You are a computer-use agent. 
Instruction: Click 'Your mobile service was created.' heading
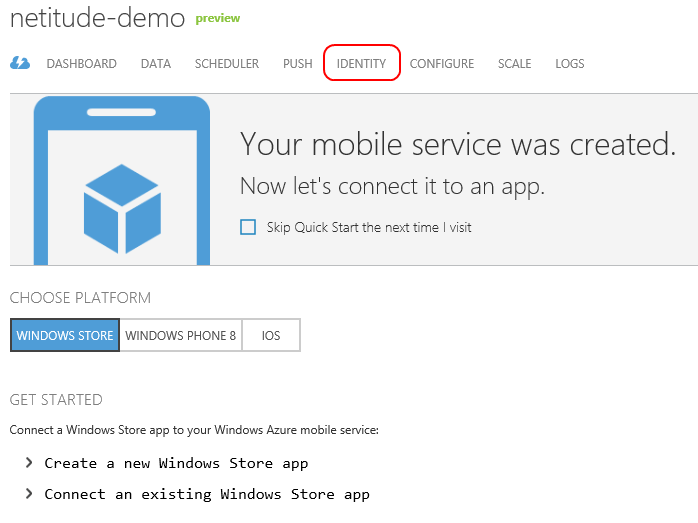pos(458,144)
